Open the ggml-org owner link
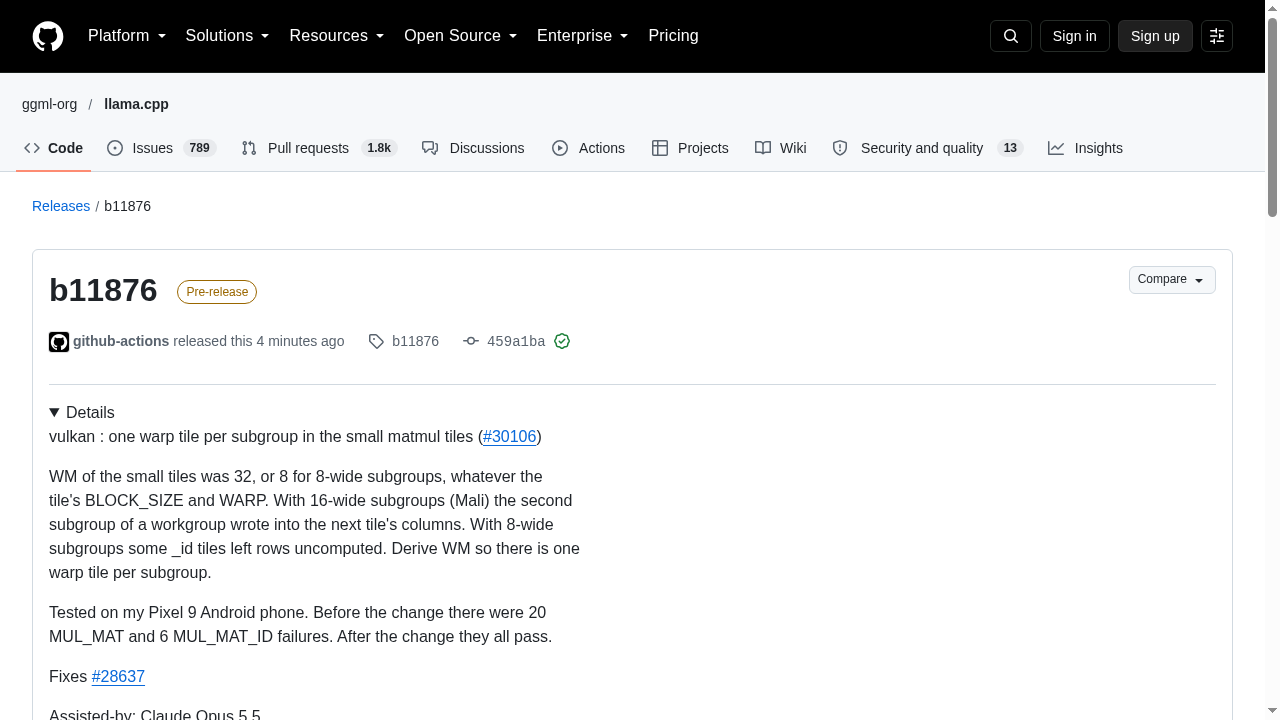The image size is (1280, 720). [49, 104]
